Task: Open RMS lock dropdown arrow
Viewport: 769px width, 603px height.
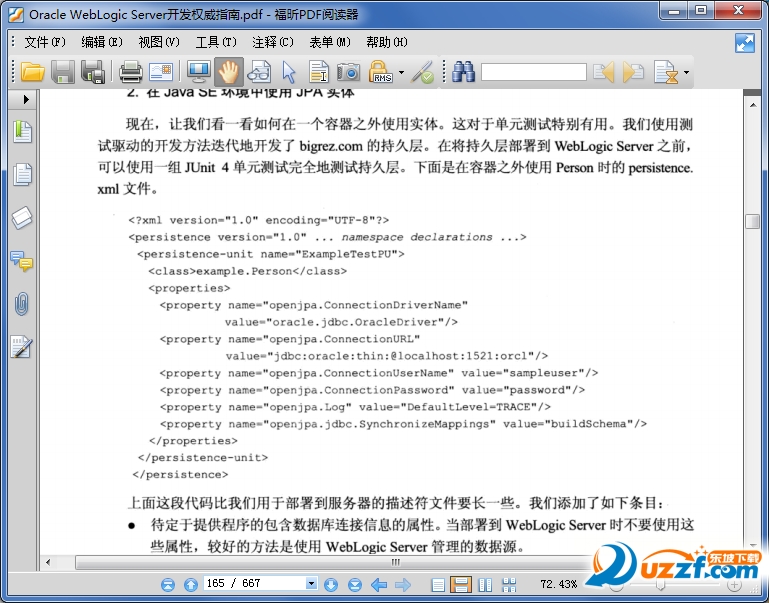Action: click(401, 73)
